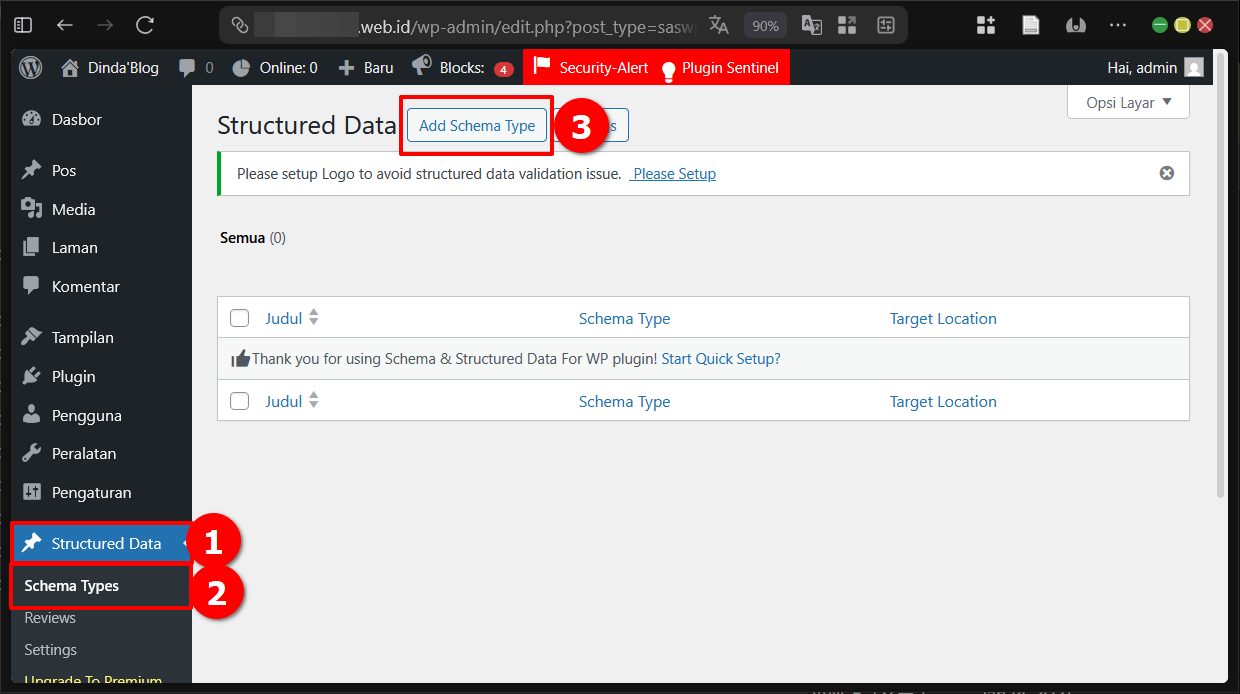Screen dimensions: 1240x694
Task: Open the browser ellipsis menu
Action: click(1117, 25)
